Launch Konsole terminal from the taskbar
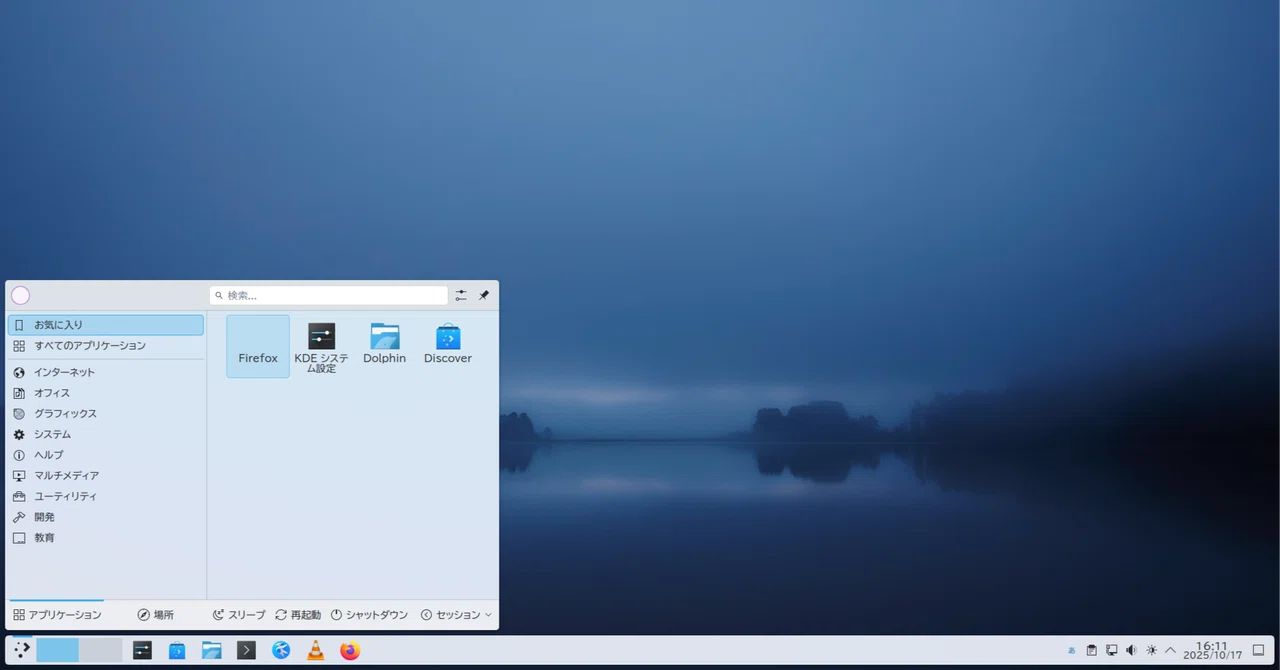 (x=246, y=650)
